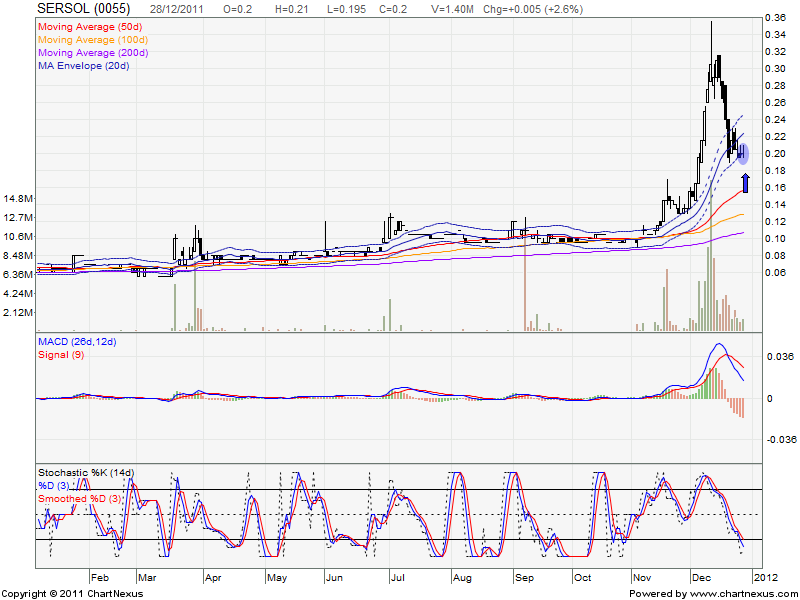Click the MA Envelope (20d) legend
The height and width of the screenshot is (600, 800).
pyautogui.click(x=86, y=66)
